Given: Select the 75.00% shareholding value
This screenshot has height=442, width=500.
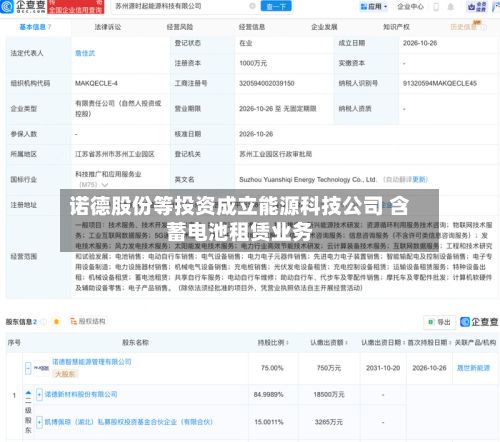Looking at the screenshot, I should tap(272, 368).
